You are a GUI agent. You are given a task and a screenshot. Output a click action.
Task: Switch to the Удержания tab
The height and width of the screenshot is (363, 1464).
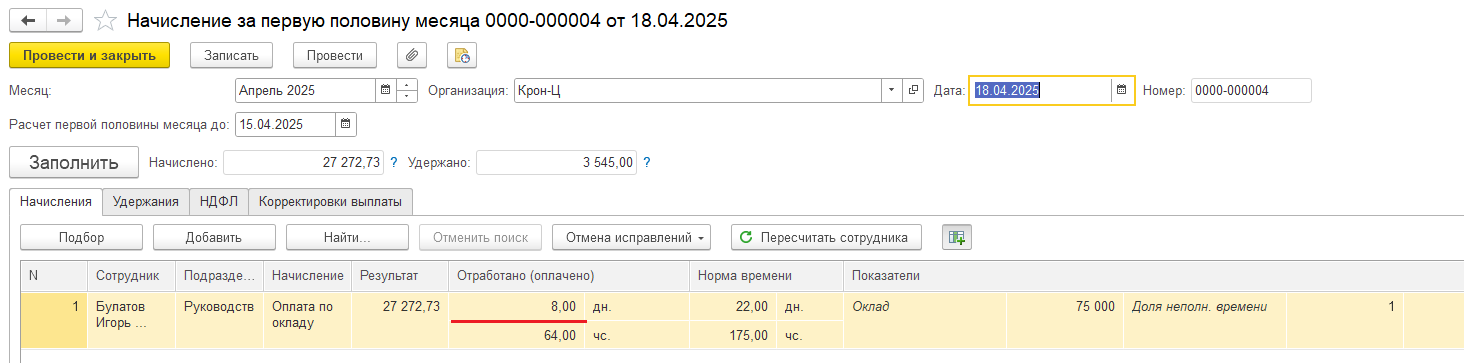point(146,201)
